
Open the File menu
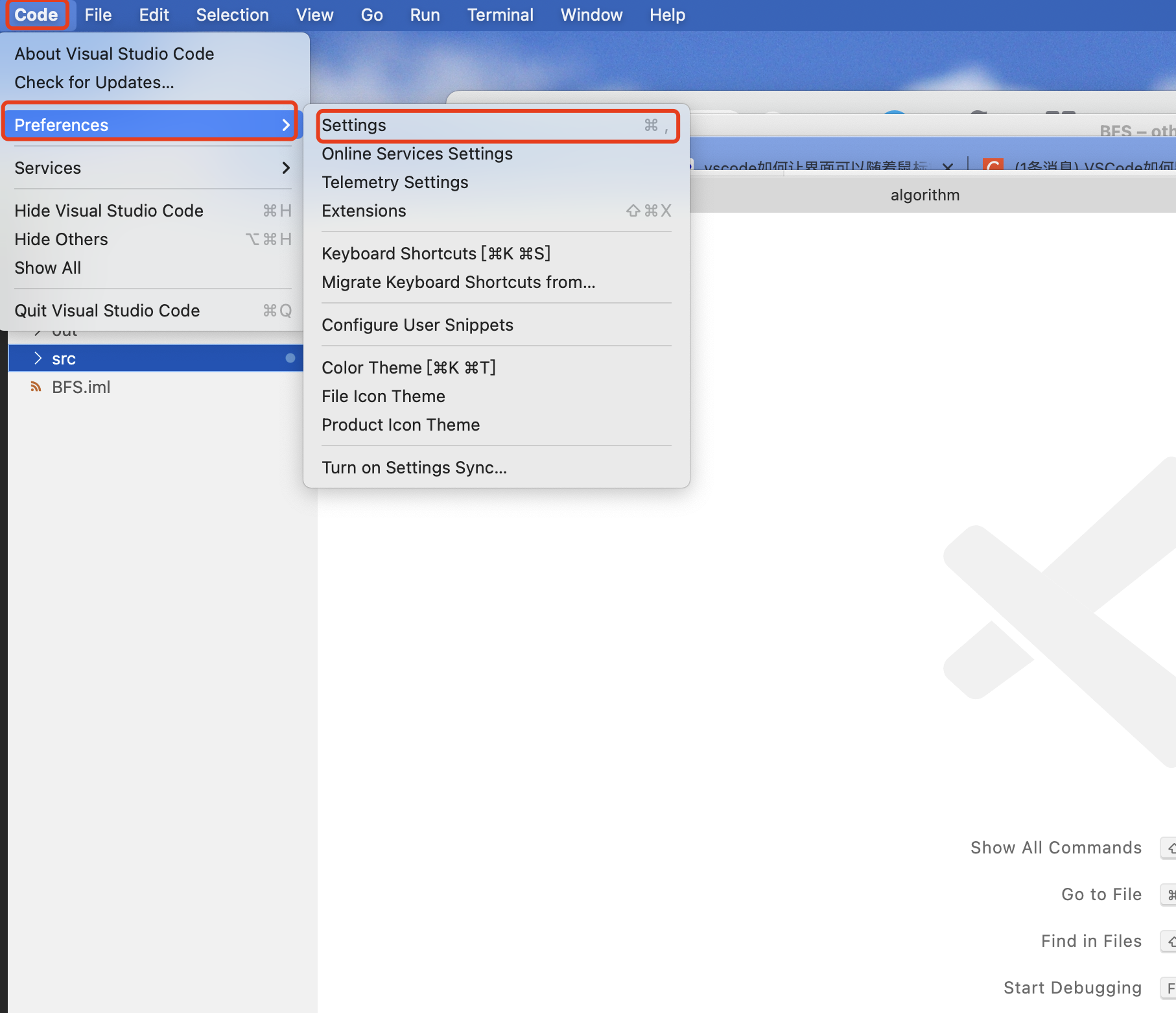click(98, 14)
